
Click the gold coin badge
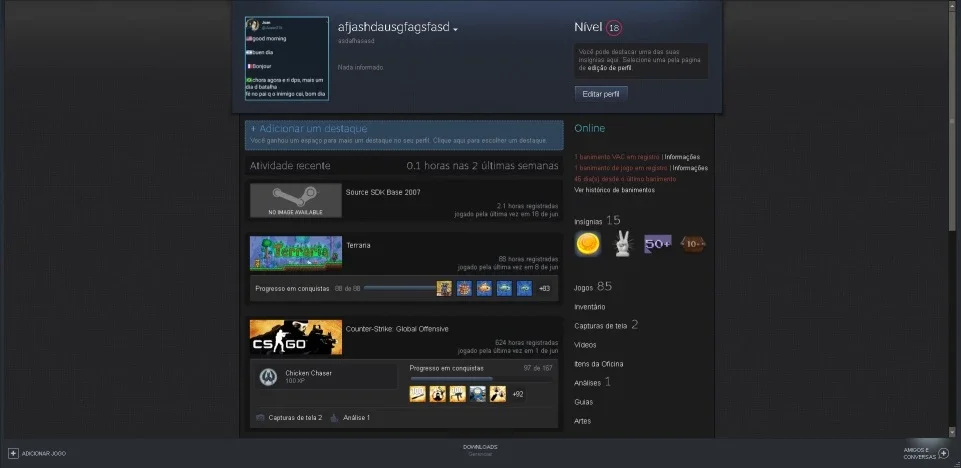[588, 244]
